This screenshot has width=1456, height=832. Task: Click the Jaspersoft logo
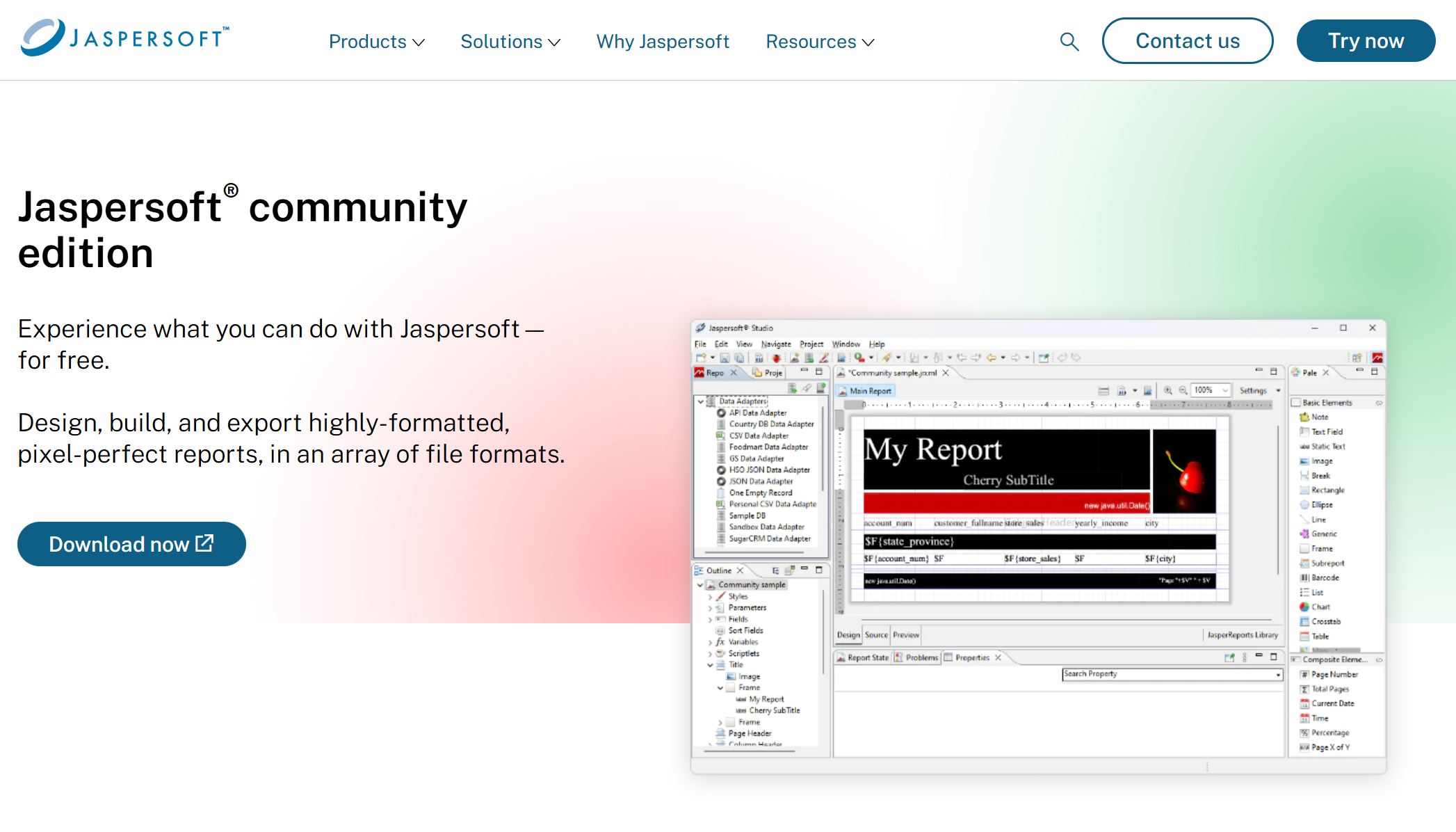(125, 38)
